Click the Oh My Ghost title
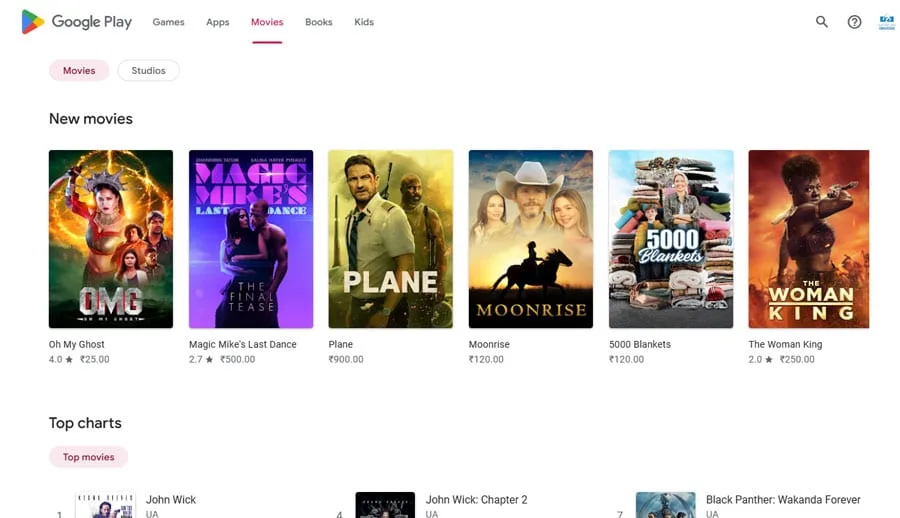900x518 pixels. pyautogui.click(x=77, y=344)
